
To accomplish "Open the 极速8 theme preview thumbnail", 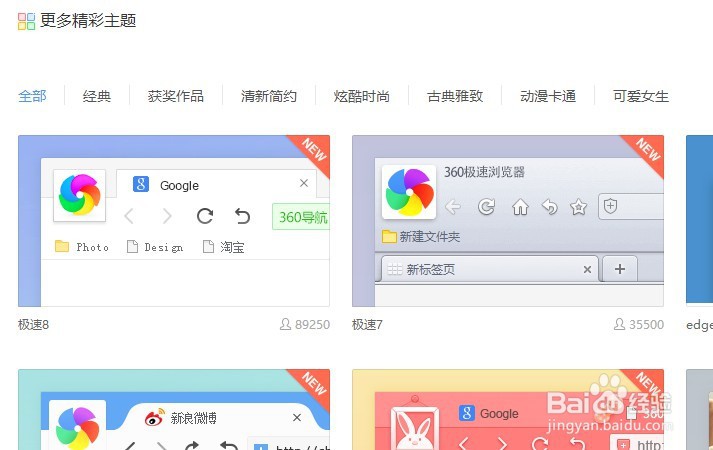I will click(x=174, y=221).
